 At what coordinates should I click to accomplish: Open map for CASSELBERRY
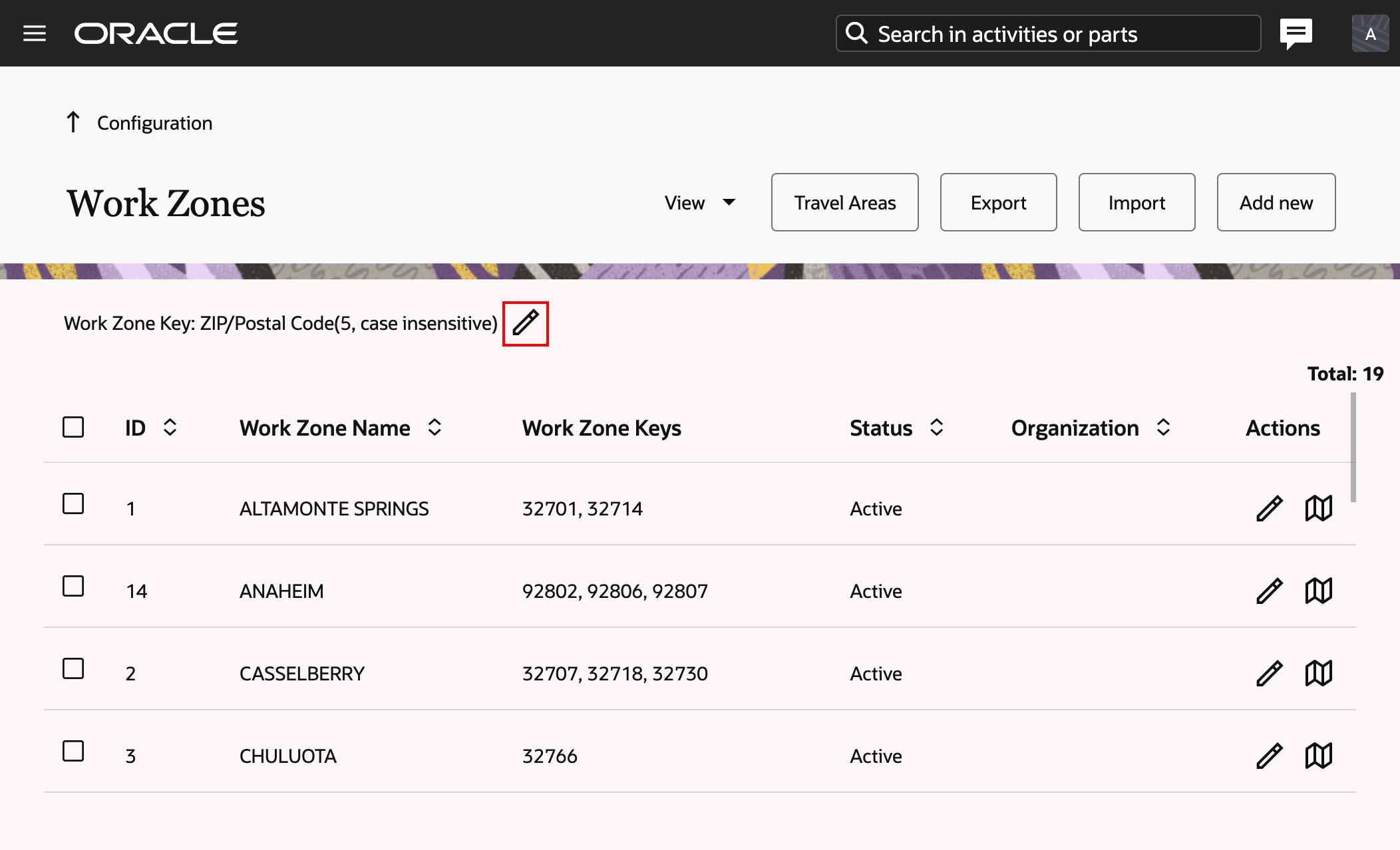pyautogui.click(x=1318, y=674)
